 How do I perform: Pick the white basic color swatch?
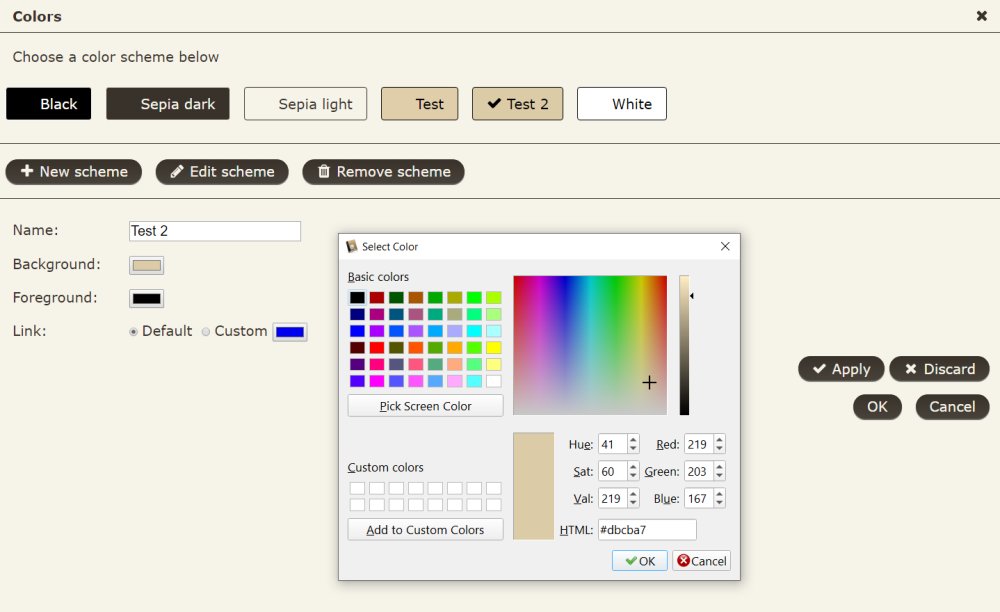494,381
